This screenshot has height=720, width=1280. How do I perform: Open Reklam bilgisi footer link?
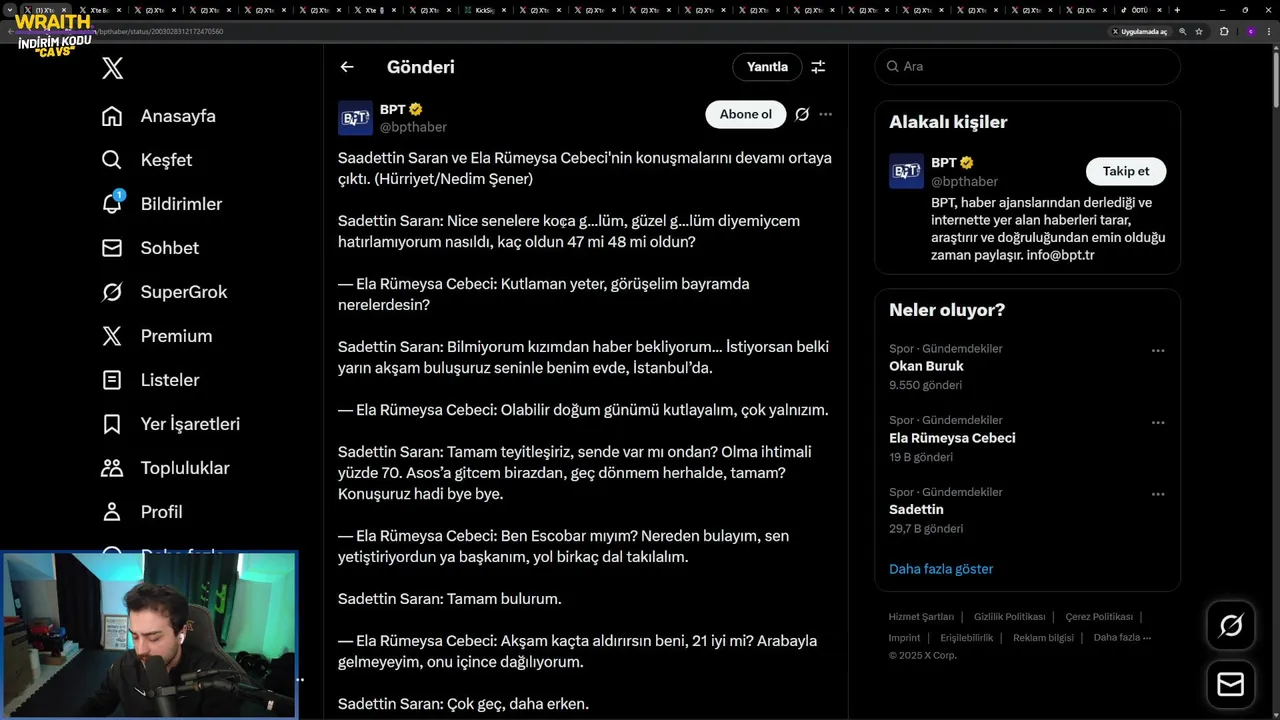(1043, 638)
